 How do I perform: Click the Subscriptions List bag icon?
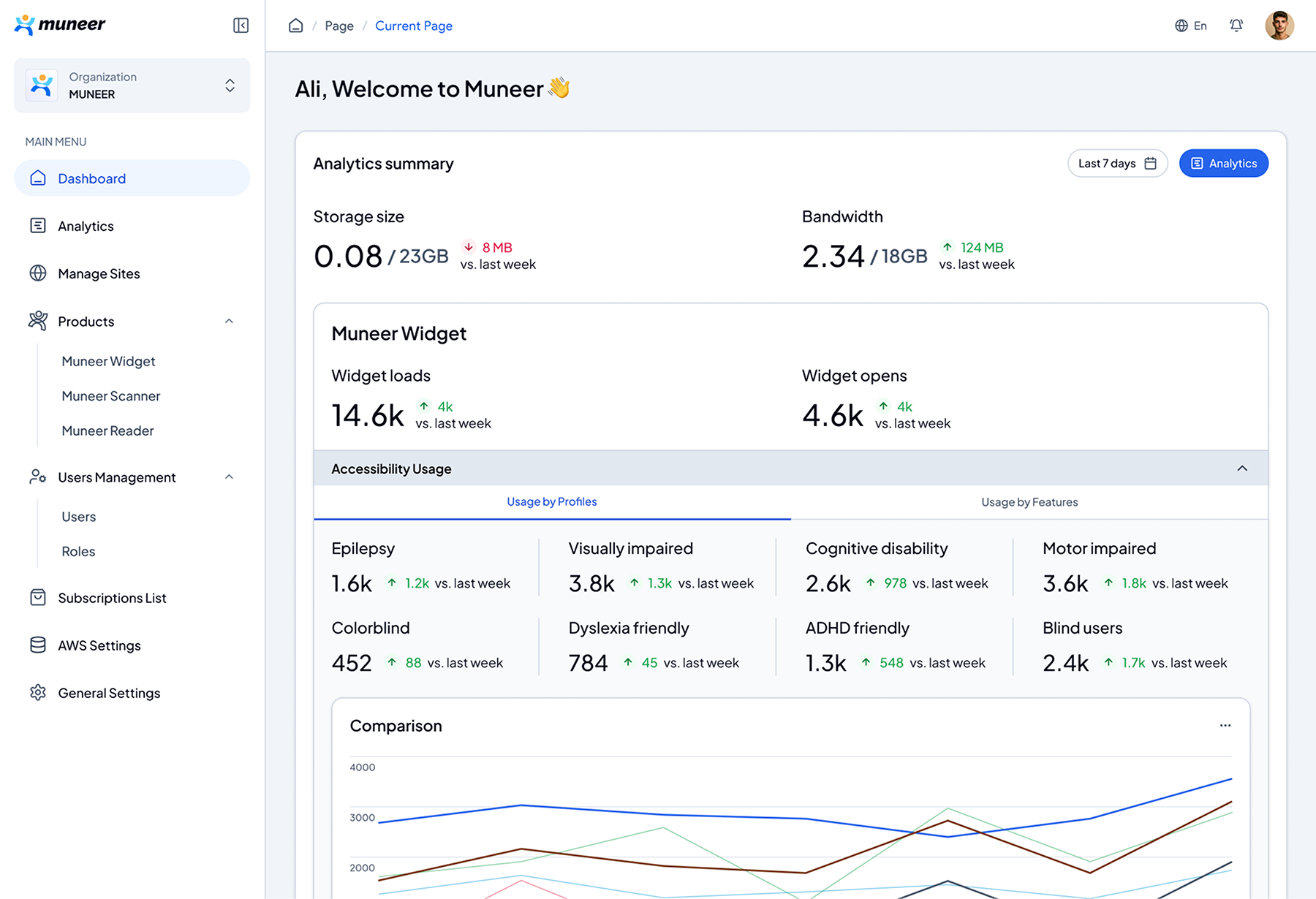(x=38, y=598)
